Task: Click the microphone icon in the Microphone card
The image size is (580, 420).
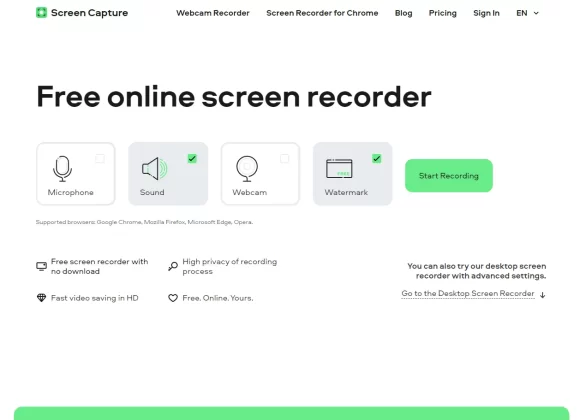Action: (62, 169)
